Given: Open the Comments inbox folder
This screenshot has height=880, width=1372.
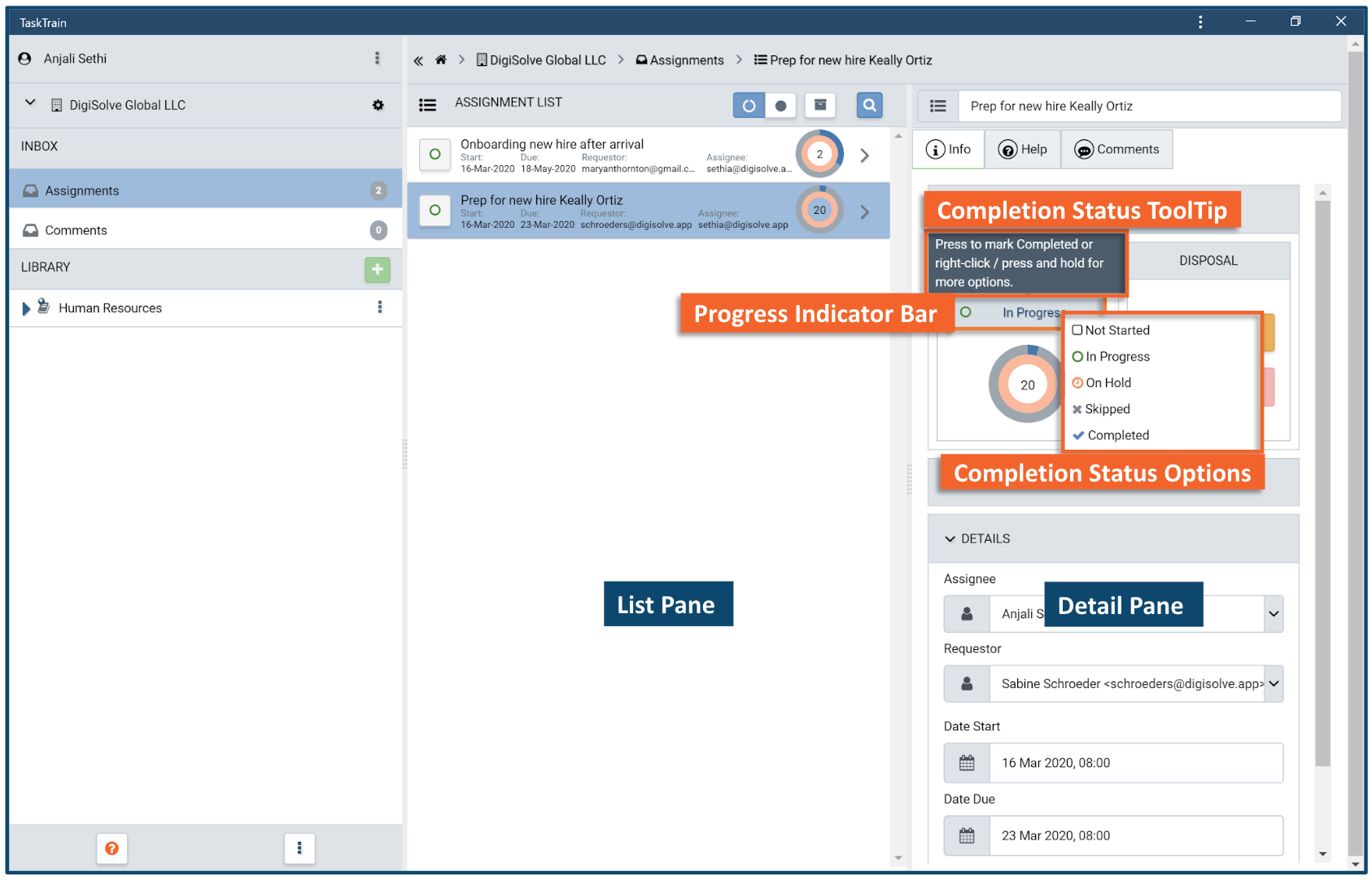Looking at the screenshot, I should pyautogui.click(x=206, y=230).
